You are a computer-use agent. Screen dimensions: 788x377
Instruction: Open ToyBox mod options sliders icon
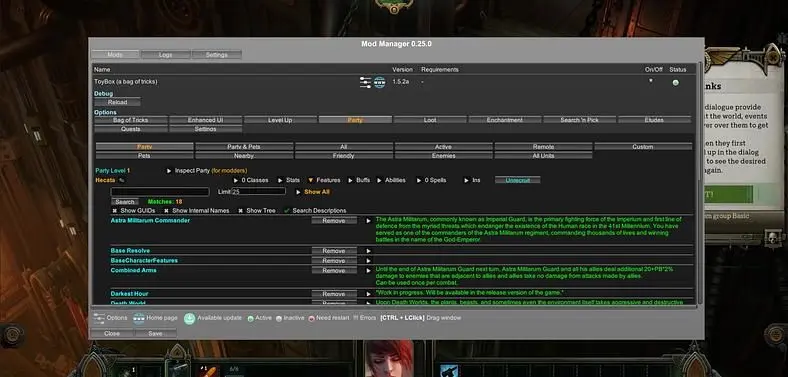[365, 82]
